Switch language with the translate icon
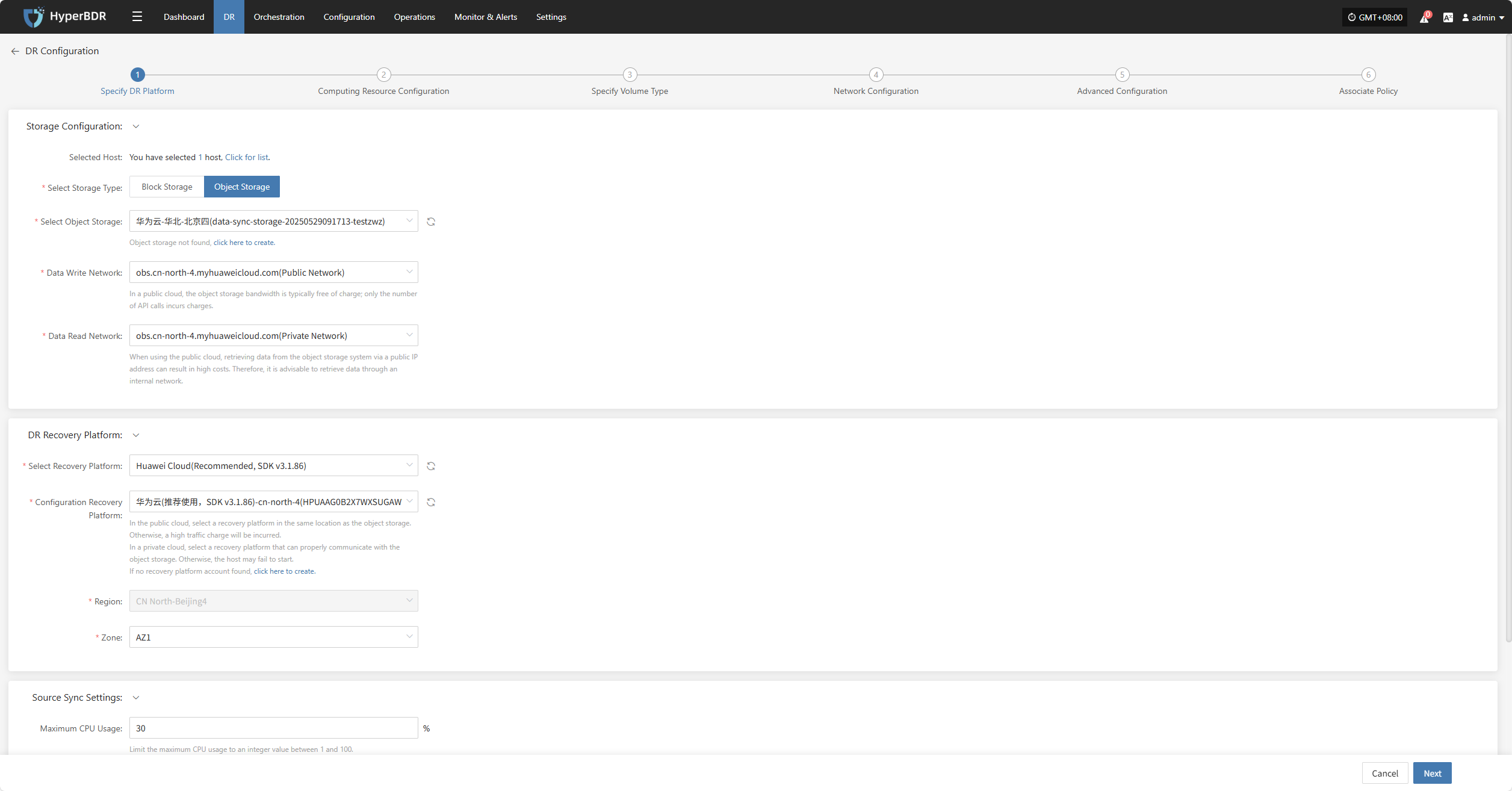 (x=1448, y=17)
